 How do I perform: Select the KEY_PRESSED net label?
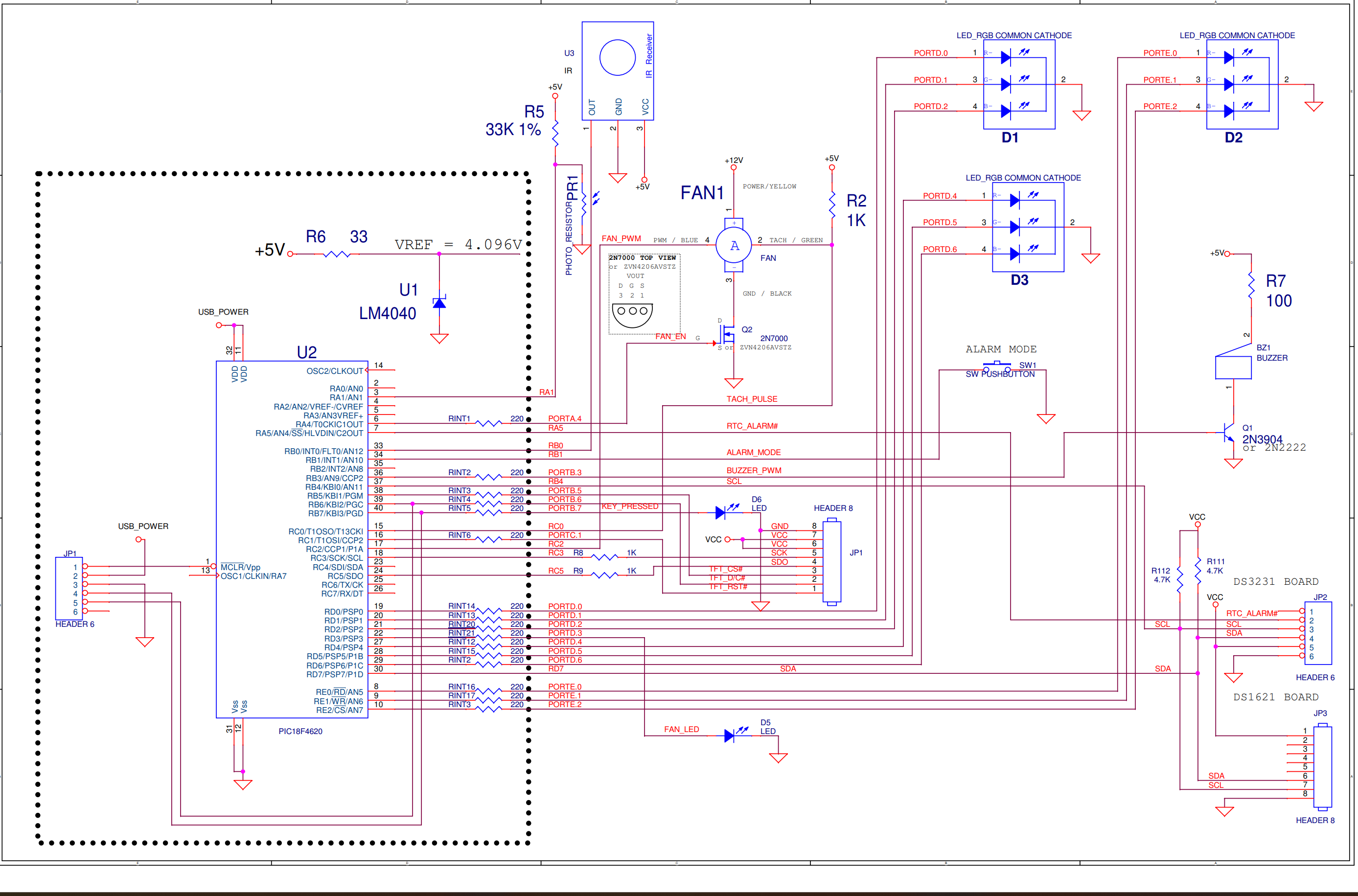coord(630,506)
